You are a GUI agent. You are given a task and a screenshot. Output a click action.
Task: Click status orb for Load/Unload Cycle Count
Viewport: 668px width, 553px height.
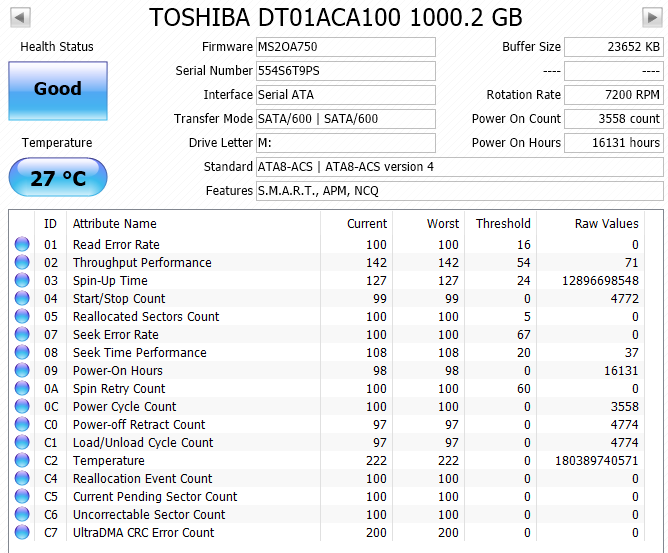pos(22,442)
